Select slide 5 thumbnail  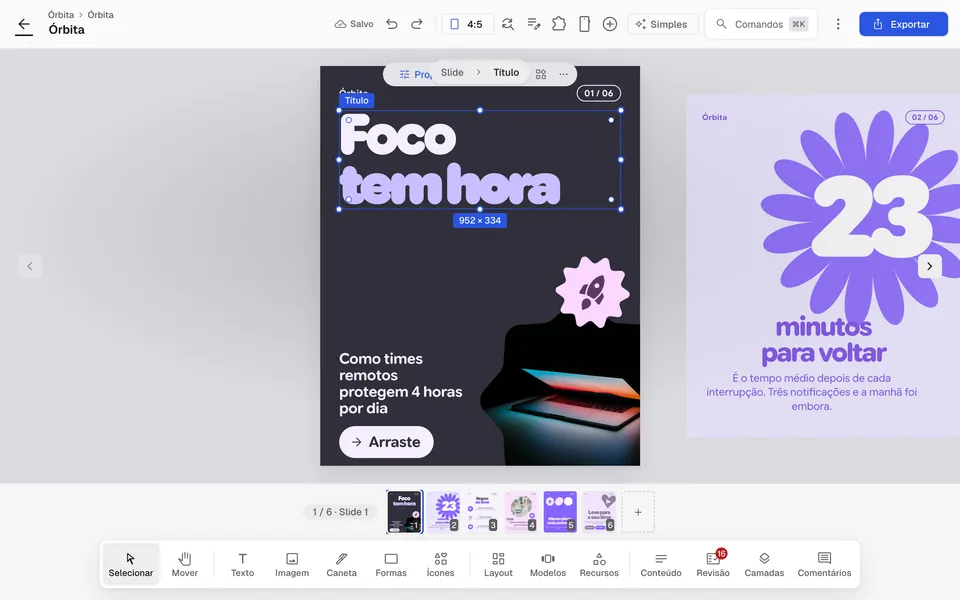coord(560,512)
